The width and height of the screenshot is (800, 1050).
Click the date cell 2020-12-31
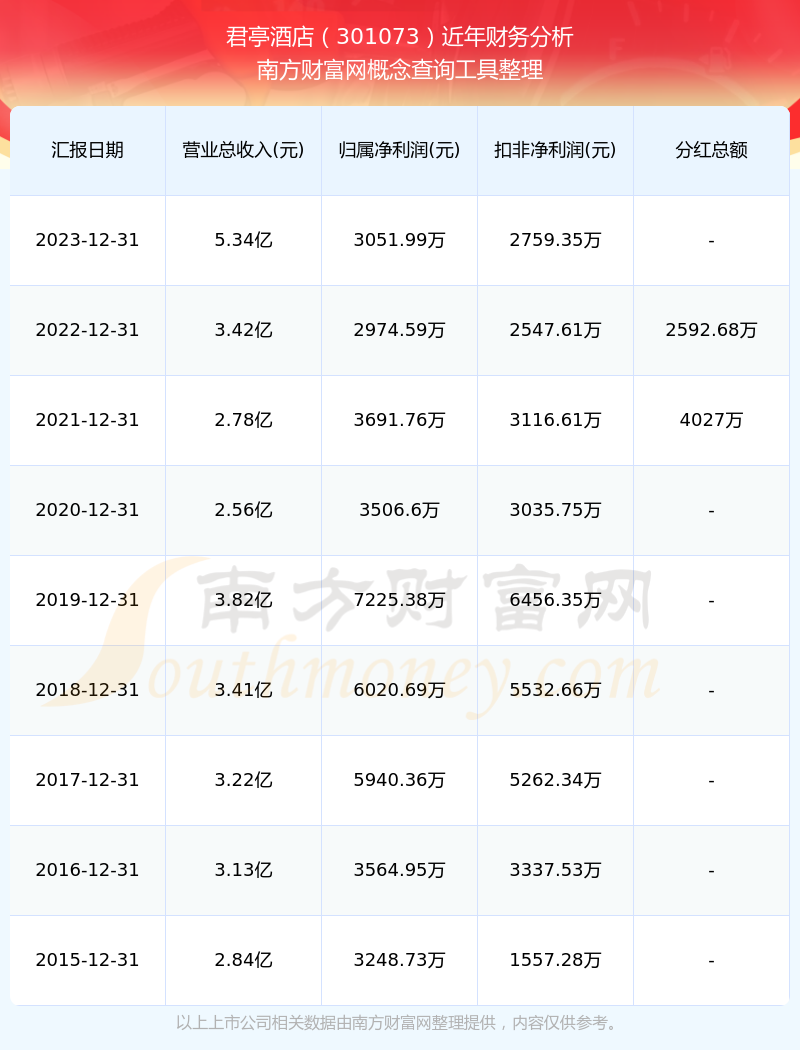(88, 510)
